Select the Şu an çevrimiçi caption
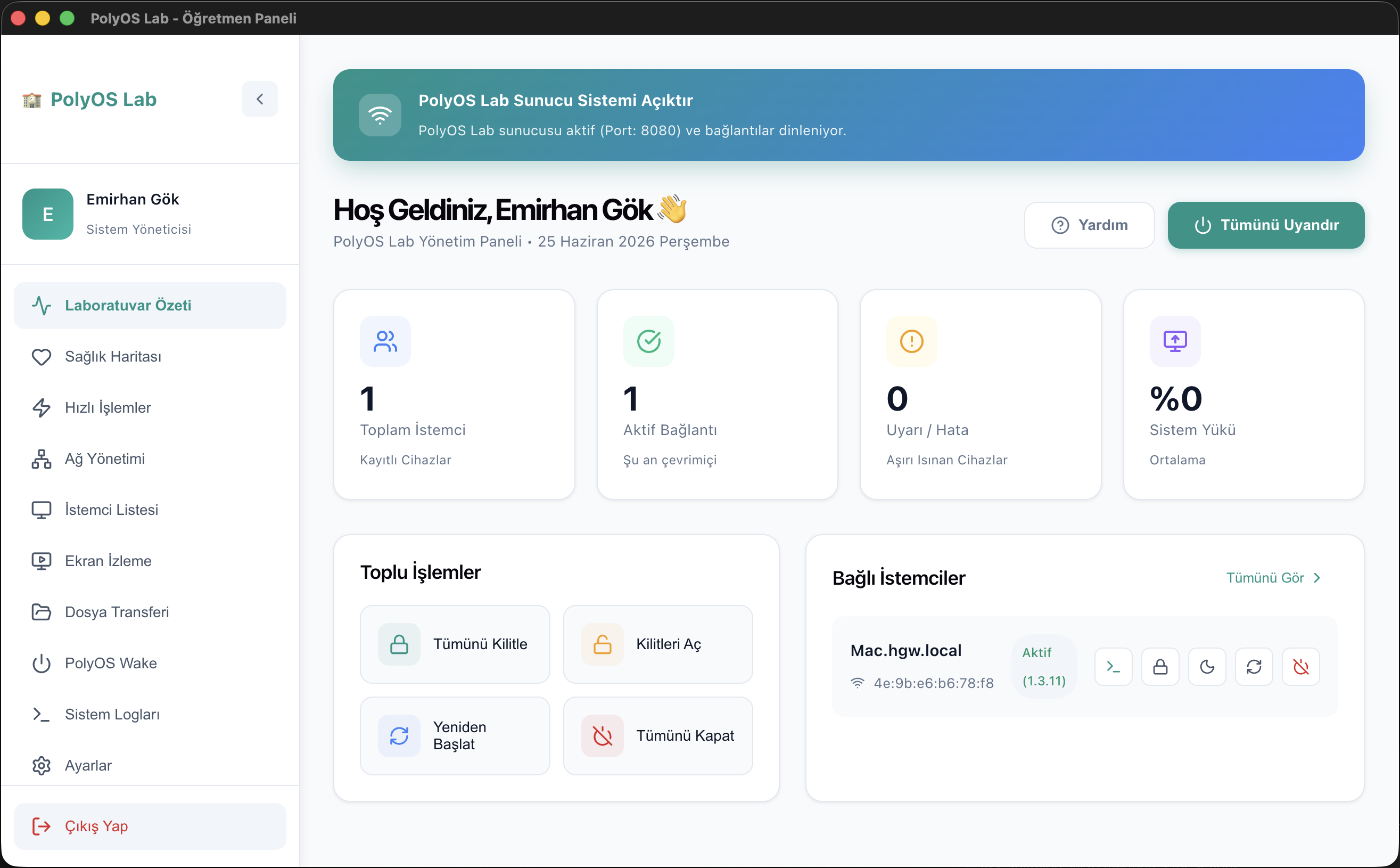Screen dimensions: 1400x868 pos(670,460)
